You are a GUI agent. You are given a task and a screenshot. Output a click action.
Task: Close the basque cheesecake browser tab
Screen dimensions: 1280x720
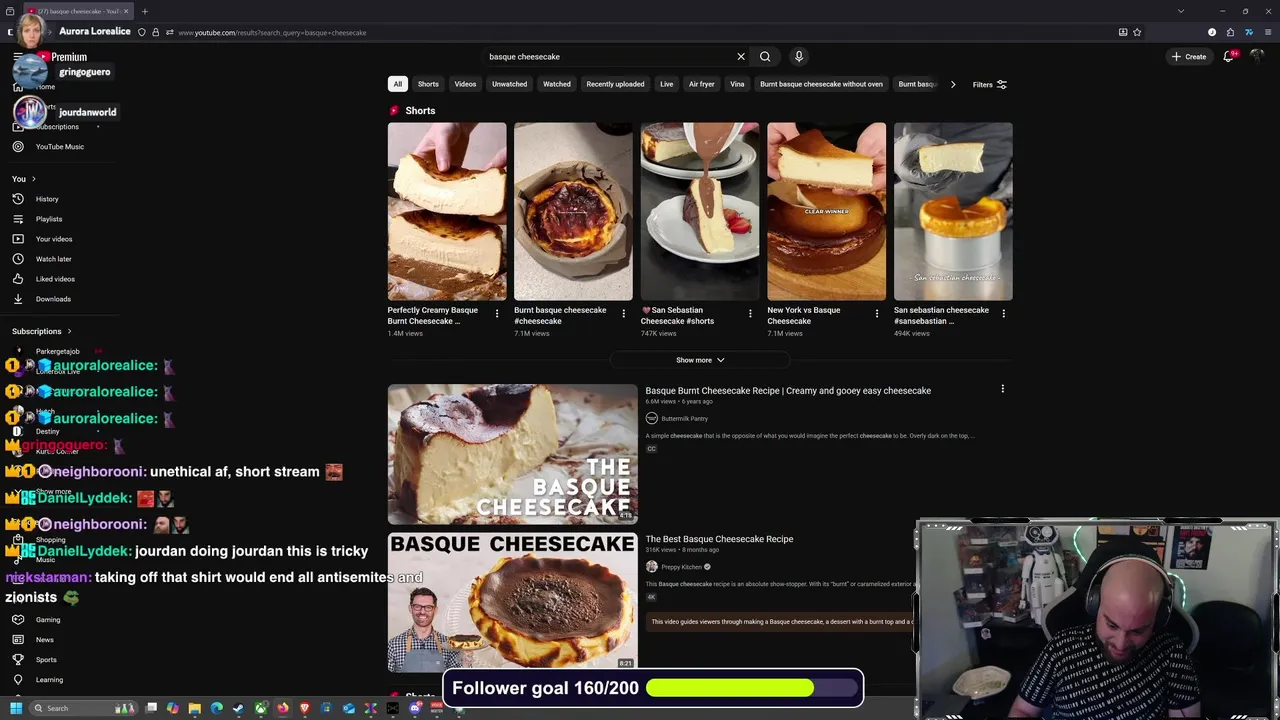click(126, 11)
